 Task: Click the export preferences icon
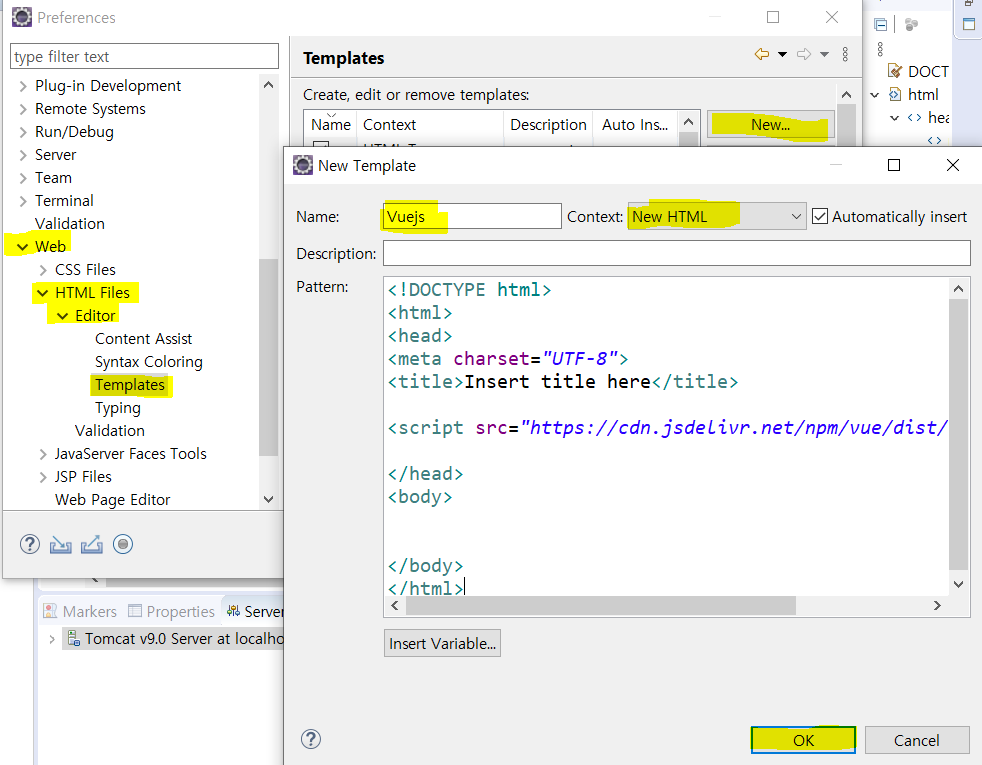click(x=91, y=545)
